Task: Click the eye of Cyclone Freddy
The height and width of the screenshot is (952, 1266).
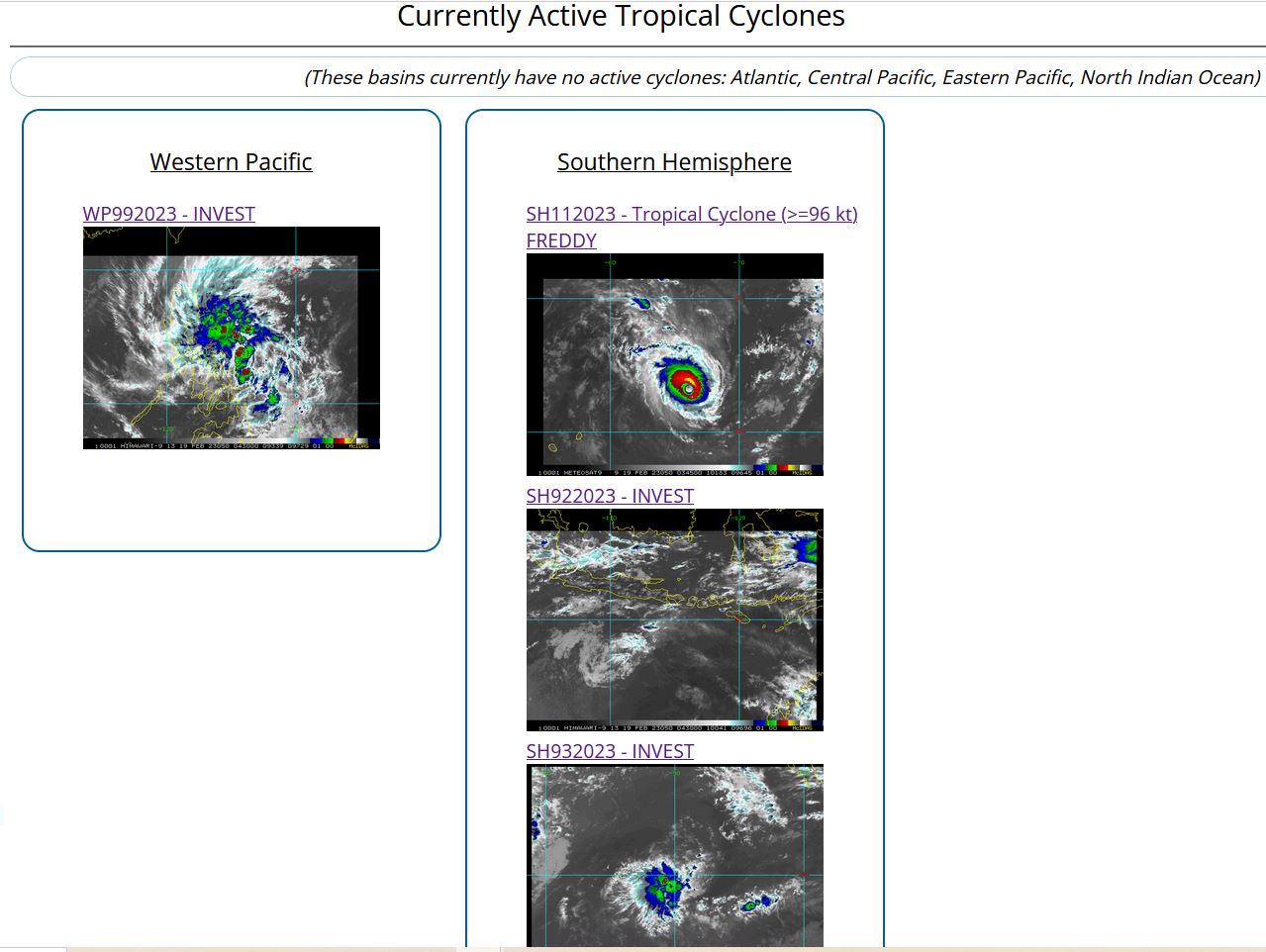Action: 687,389
